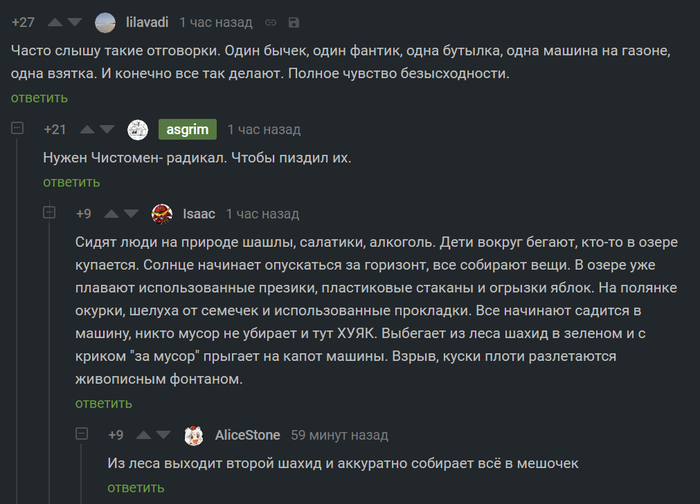Downvote lilavadi's comment
Image resolution: width=700 pixels, height=504 pixels.
pyautogui.click(x=78, y=22)
